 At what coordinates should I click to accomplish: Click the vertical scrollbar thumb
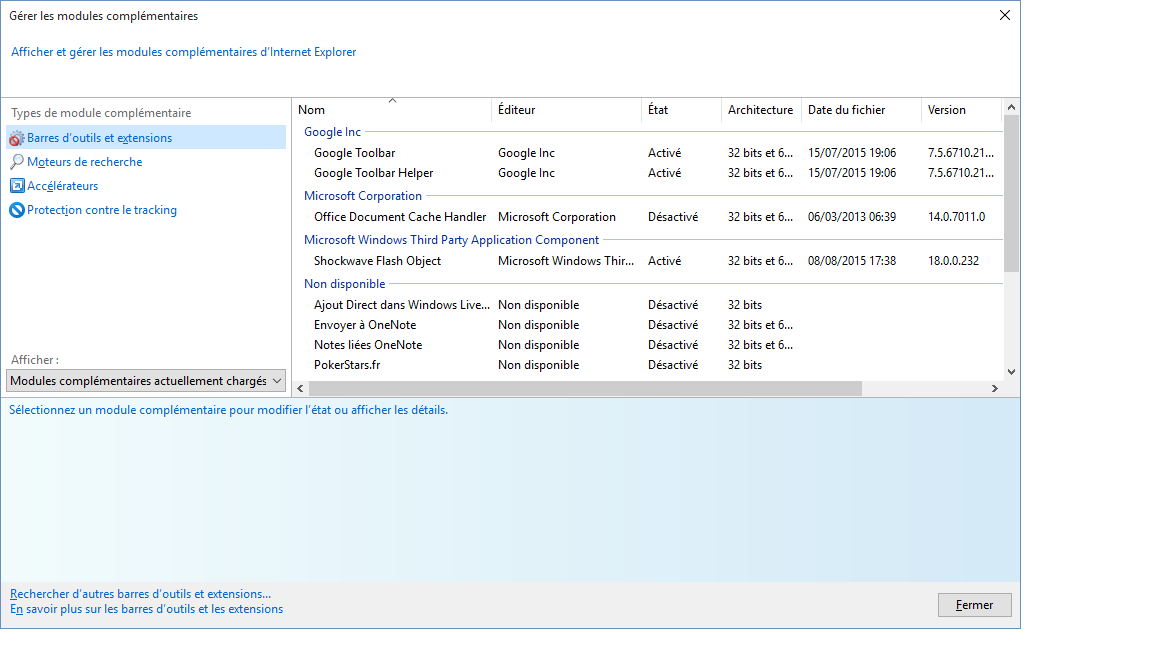(x=1012, y=194)
